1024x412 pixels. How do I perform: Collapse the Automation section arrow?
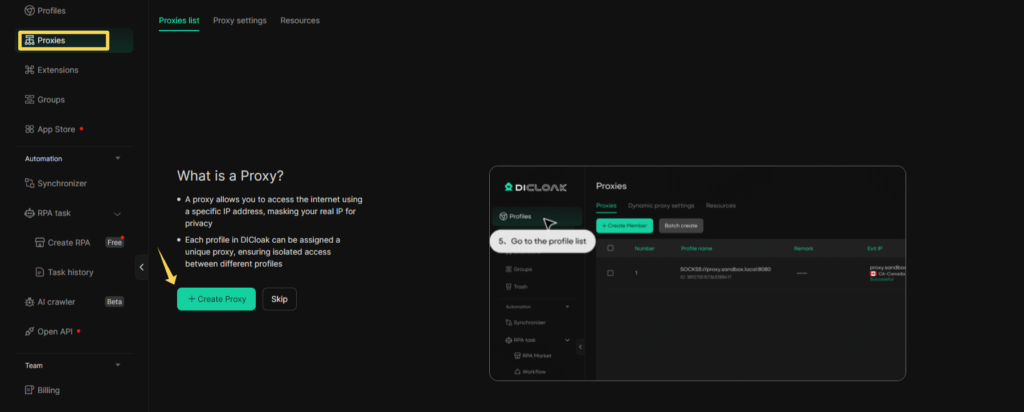click(x=118, y=158)
